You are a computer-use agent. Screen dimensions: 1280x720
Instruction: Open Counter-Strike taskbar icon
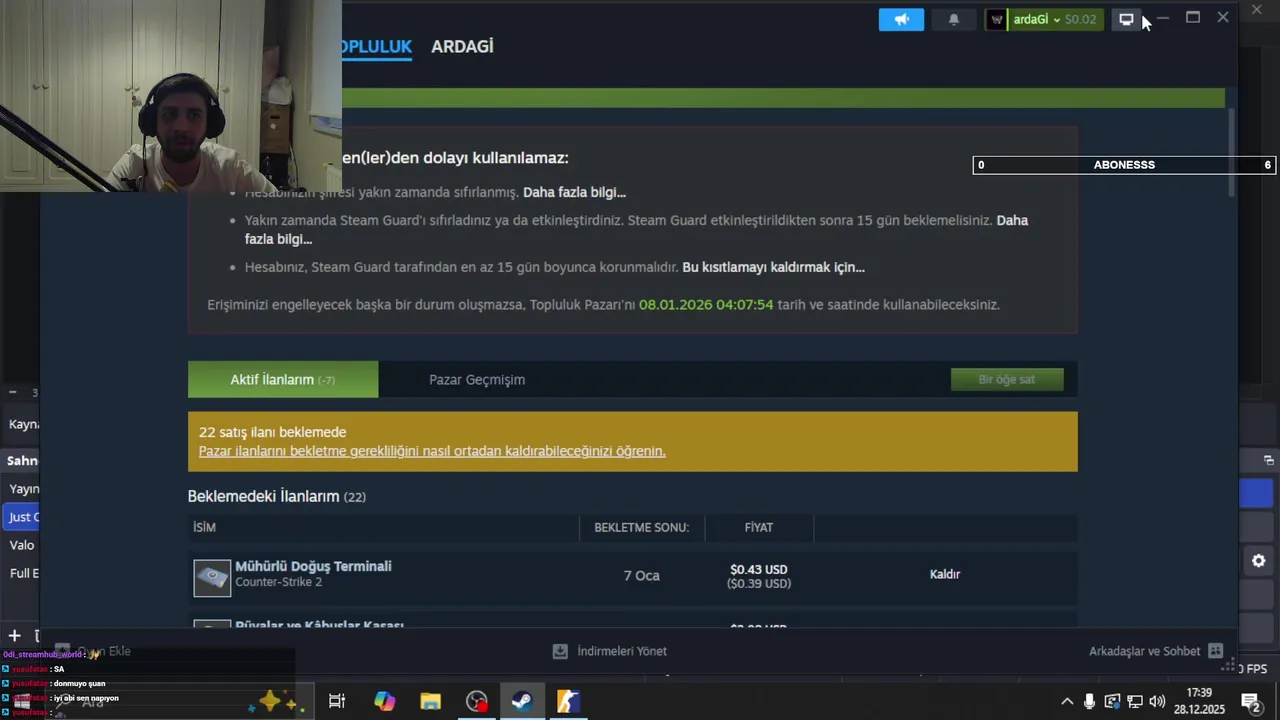pyautogui.click(x=568, y=701)
